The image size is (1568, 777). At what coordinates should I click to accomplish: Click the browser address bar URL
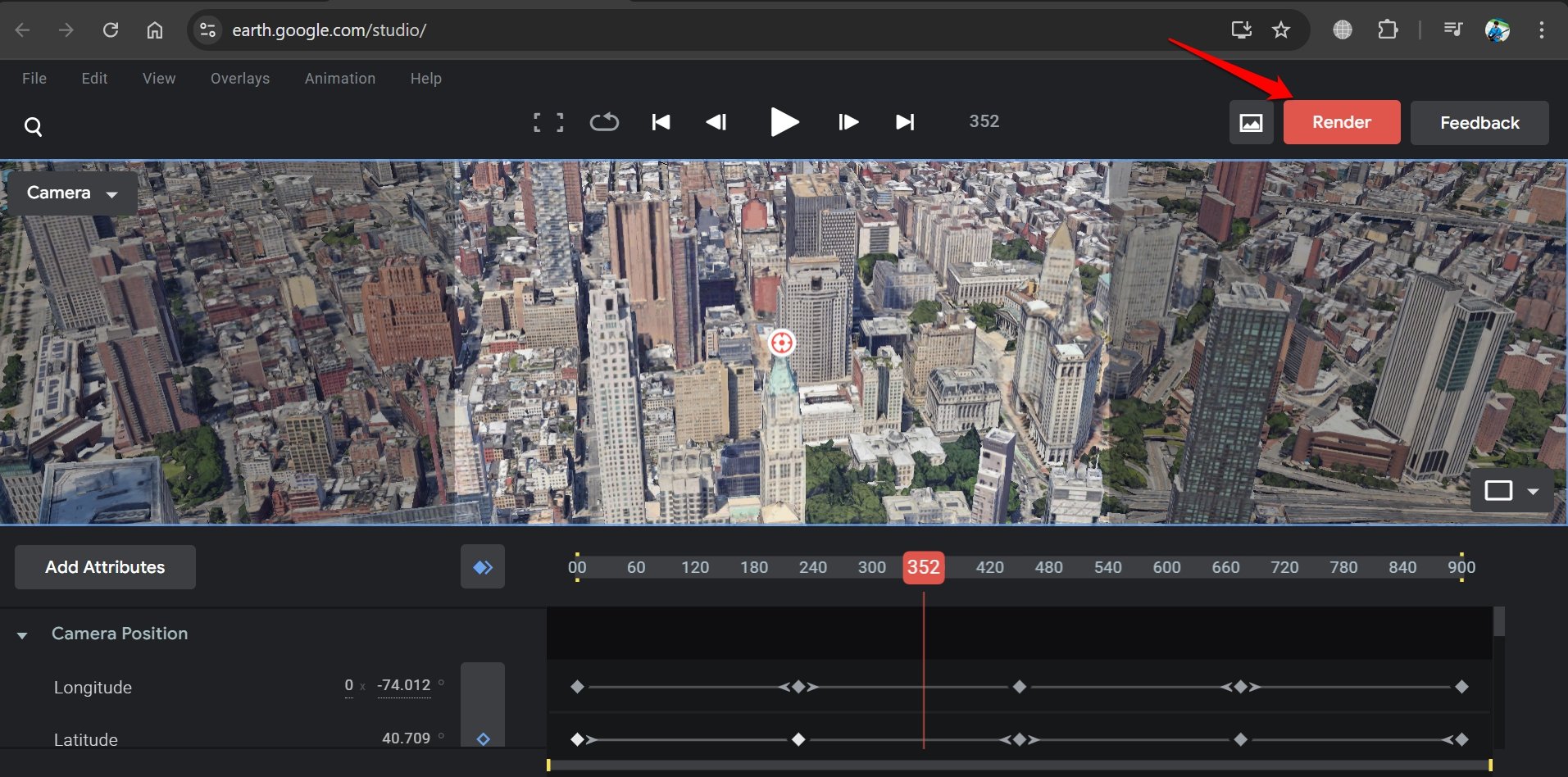tap(329, 30)
